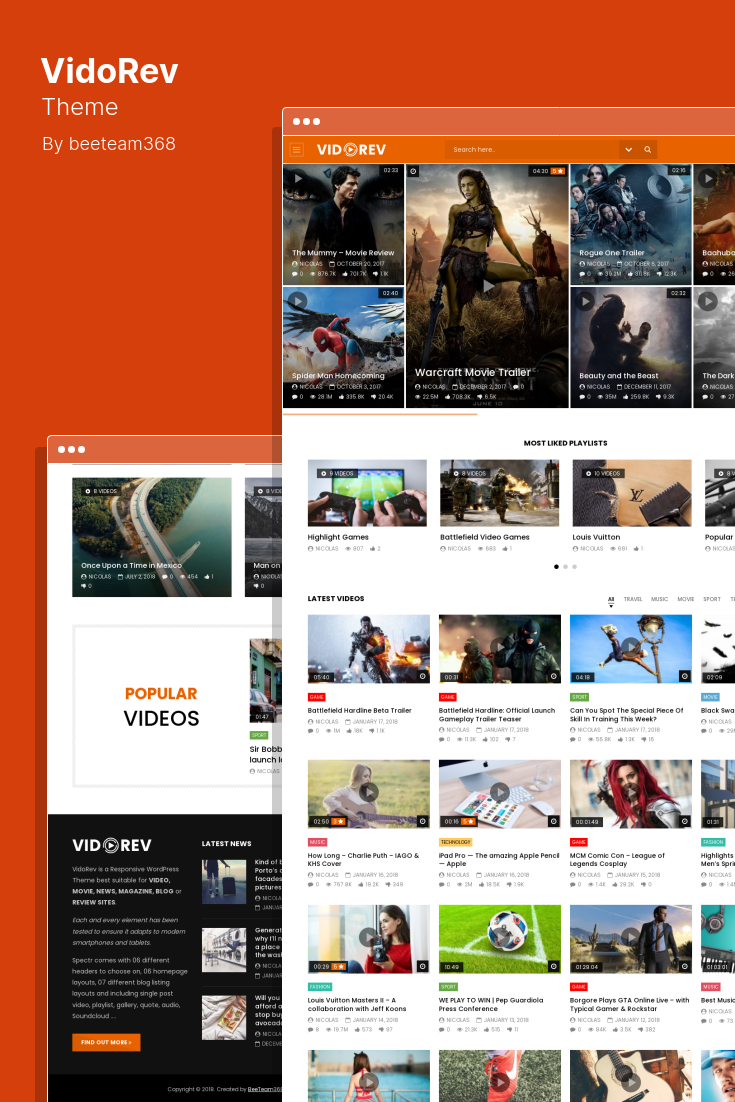Image resolution: width=735 pixels, height=1102 pixels.
Task: Select the second carousel dot under playlists
Action: click(x=566, y=566)
